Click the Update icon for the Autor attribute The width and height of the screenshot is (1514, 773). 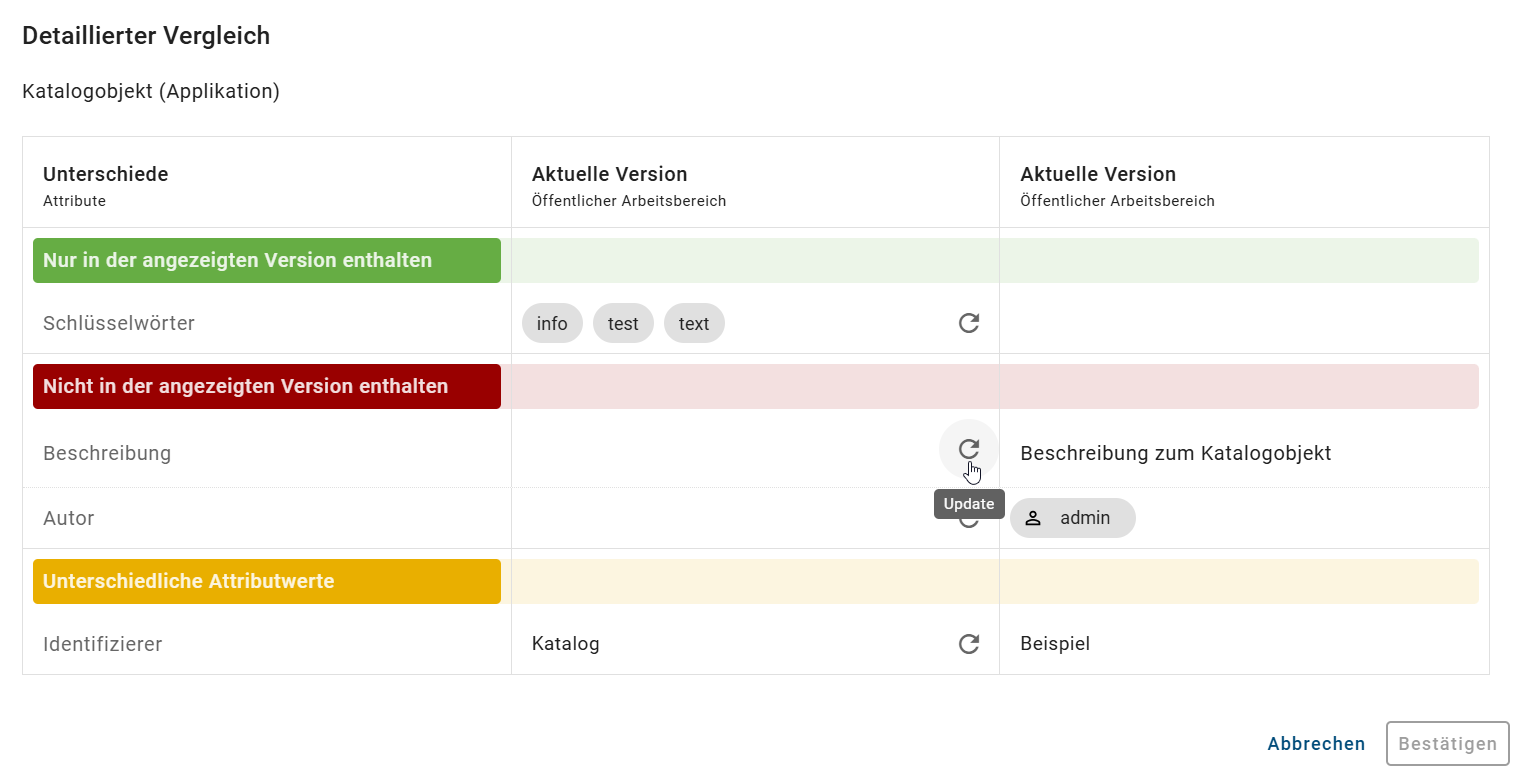point(968,518)
